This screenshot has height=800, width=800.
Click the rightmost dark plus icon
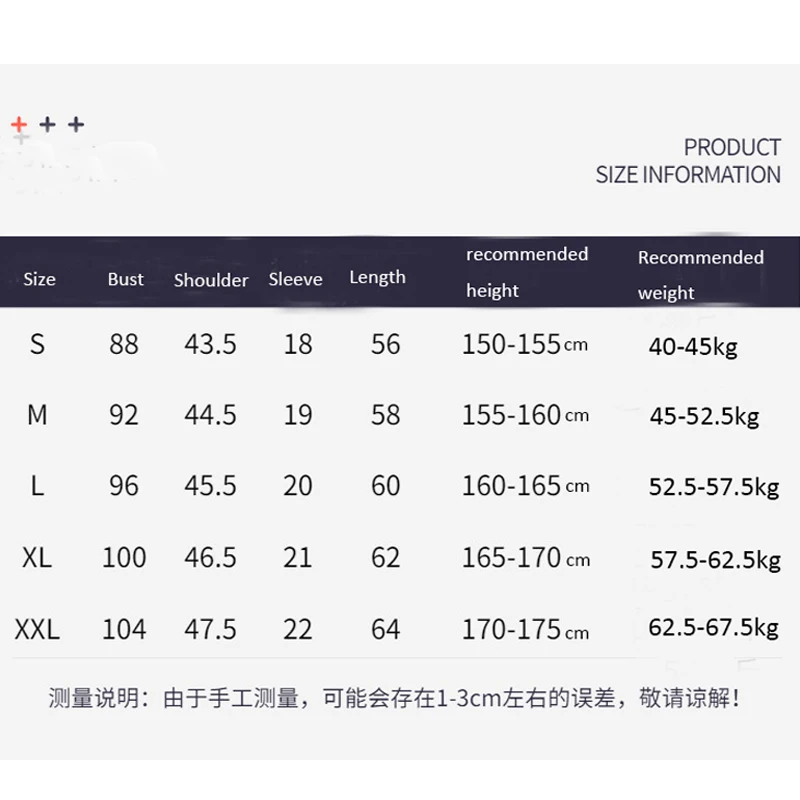76,125
